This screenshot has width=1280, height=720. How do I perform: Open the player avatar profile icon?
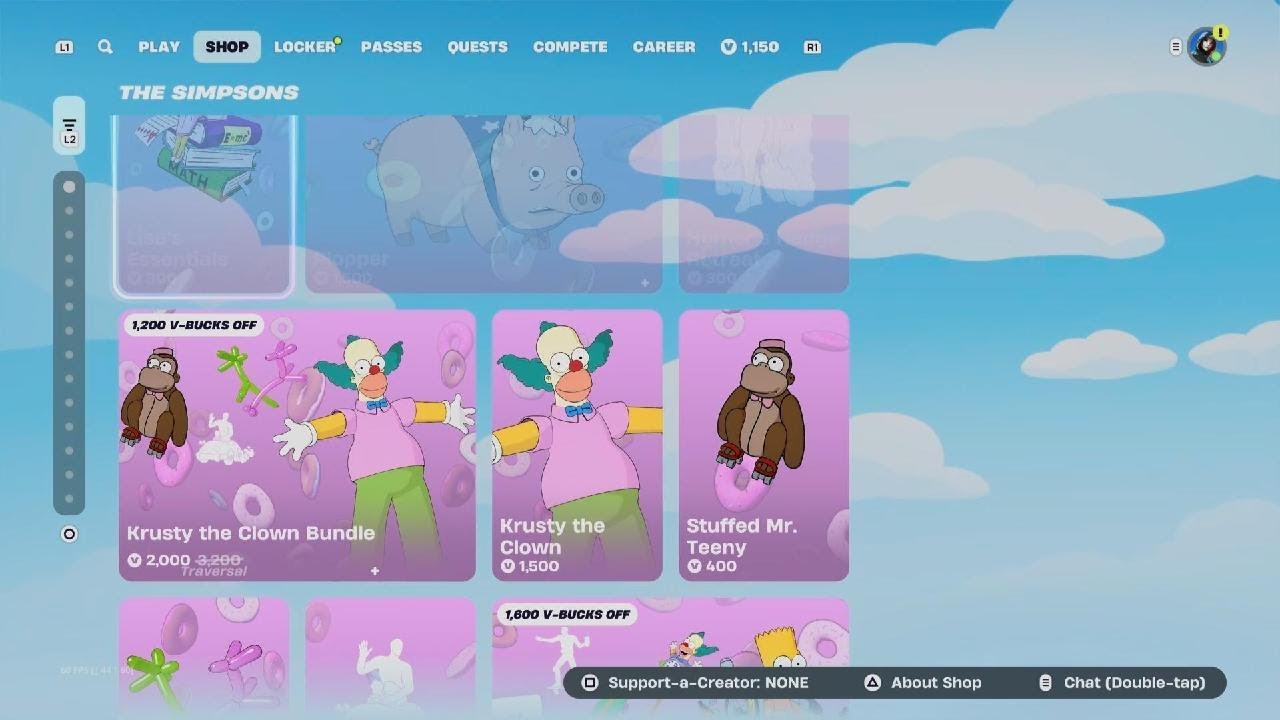1207,46
